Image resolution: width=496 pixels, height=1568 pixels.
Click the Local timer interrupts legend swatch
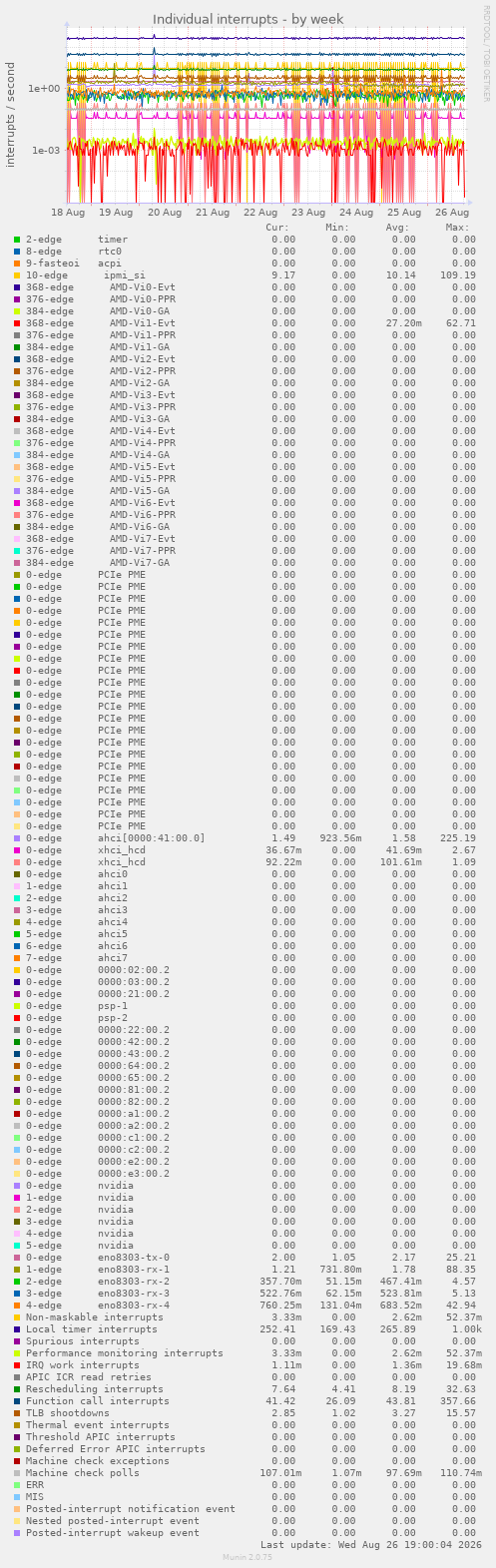point(17,1329)
